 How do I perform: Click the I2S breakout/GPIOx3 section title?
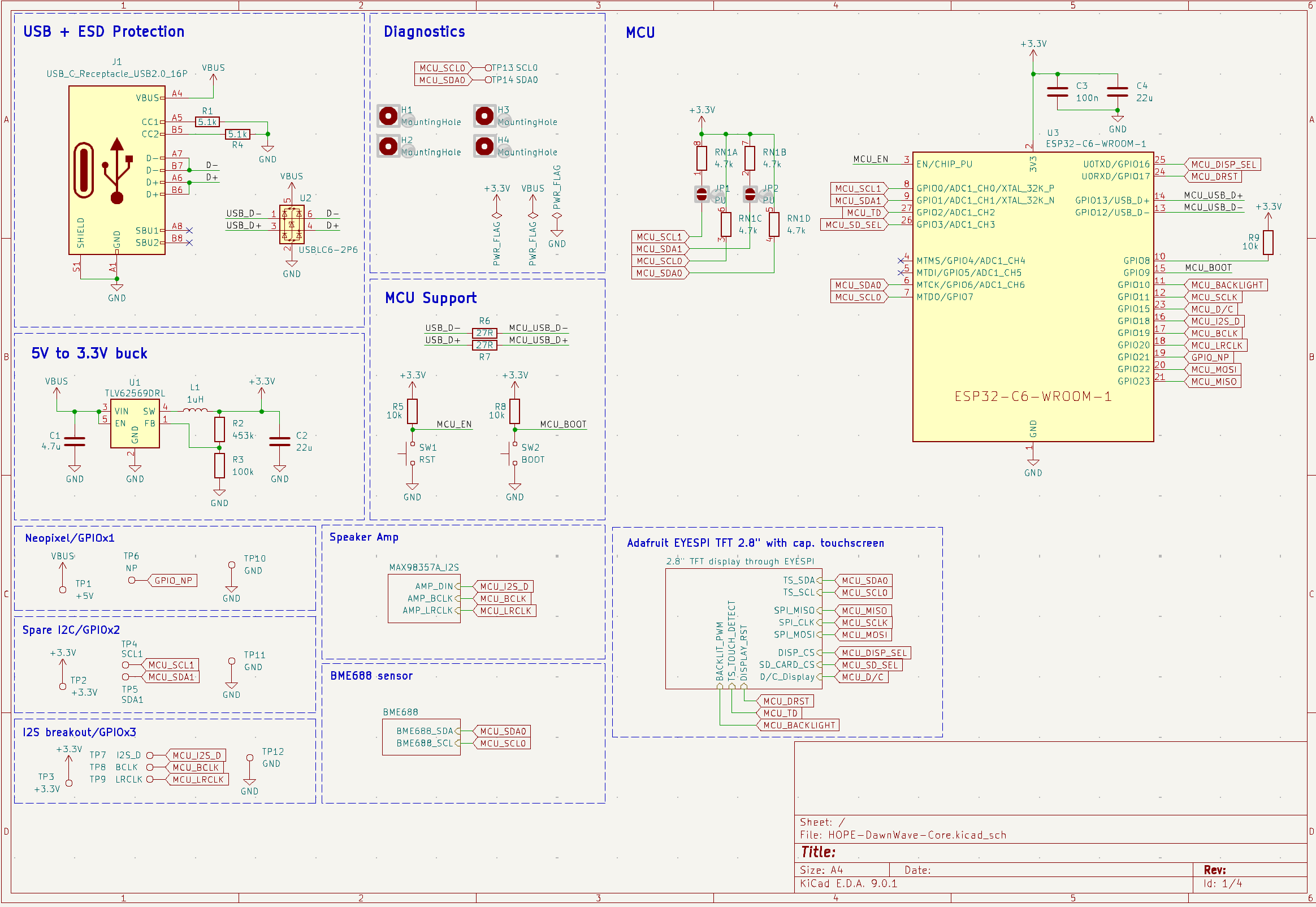[80, 732]
